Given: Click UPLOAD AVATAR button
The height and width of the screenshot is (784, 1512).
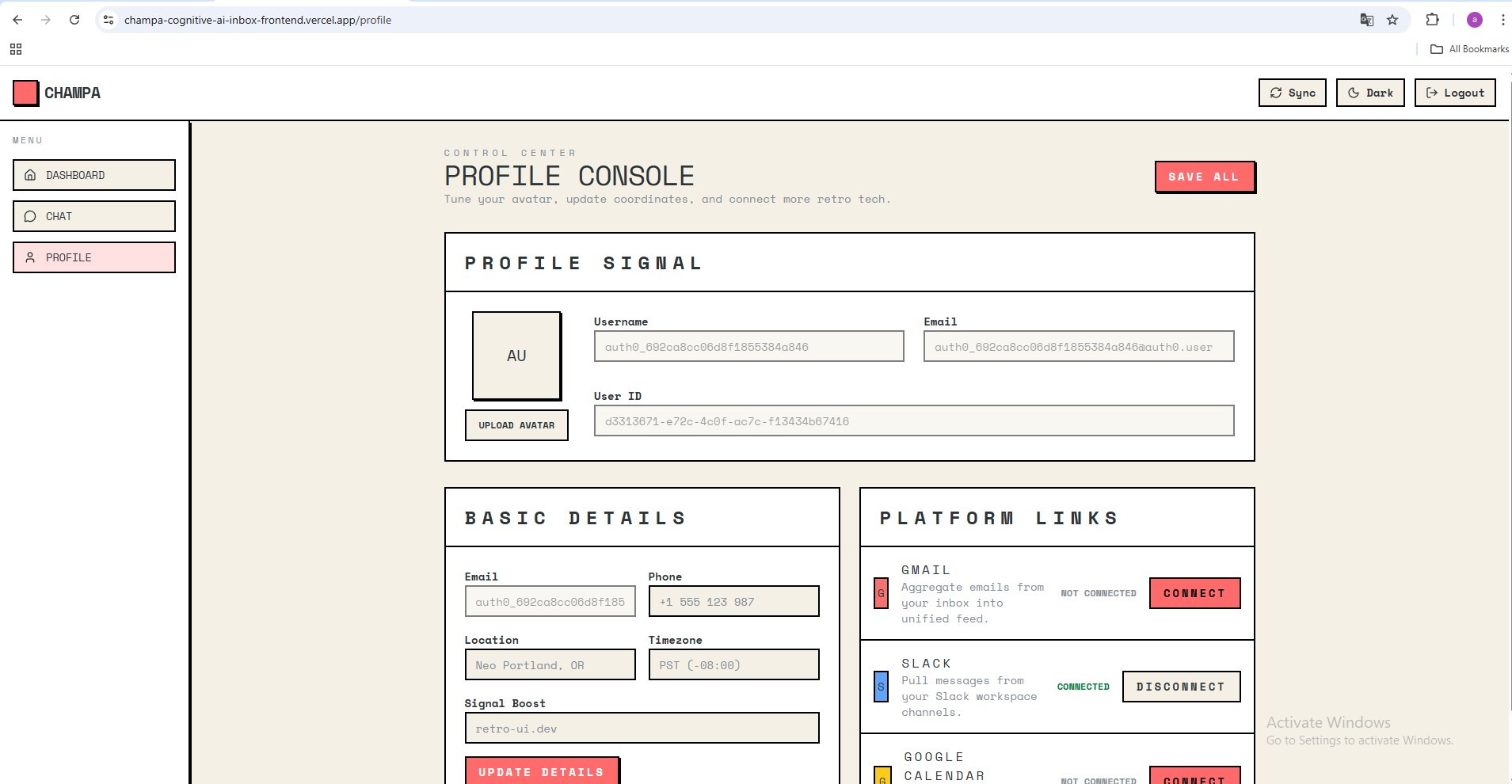Looking at the screenshot, I should [x=516, y=425].
